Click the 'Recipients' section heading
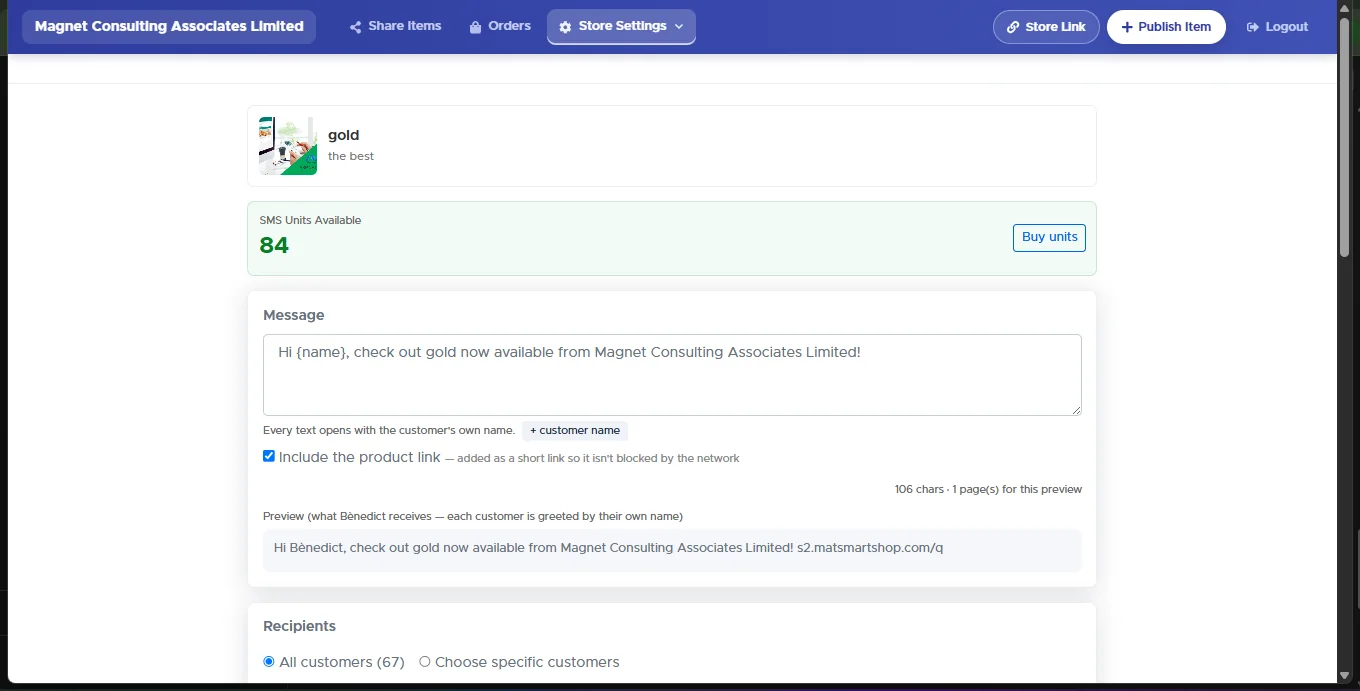The image size is (1360, 691). click(x=299, y=626)
